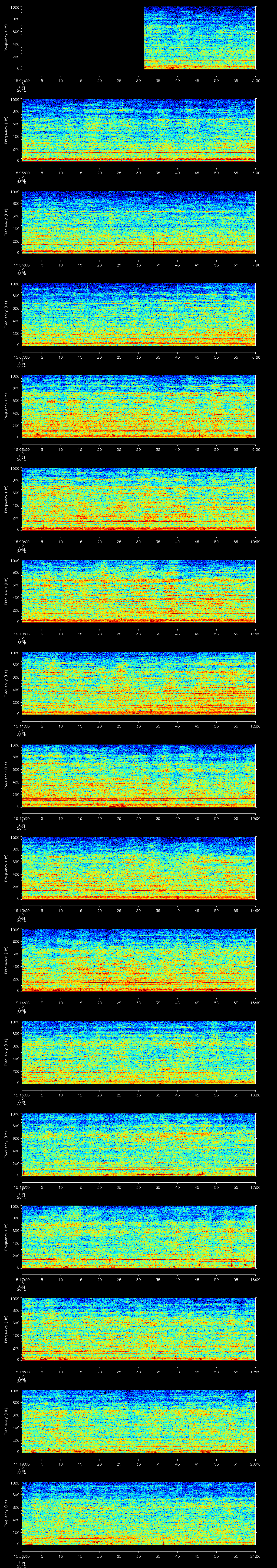
Task: Click the 15:16:00 start time label
Action: (21, 1187)
